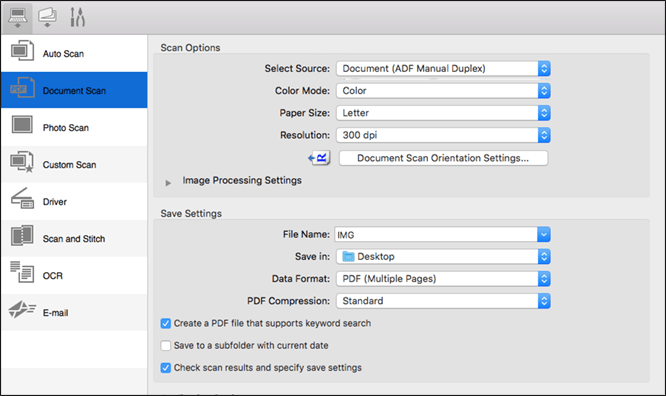The height and width of the screenshot is (396, 666).
Task: Open the Resolution 300 dpi dropdown
Action: pos(443,135)
